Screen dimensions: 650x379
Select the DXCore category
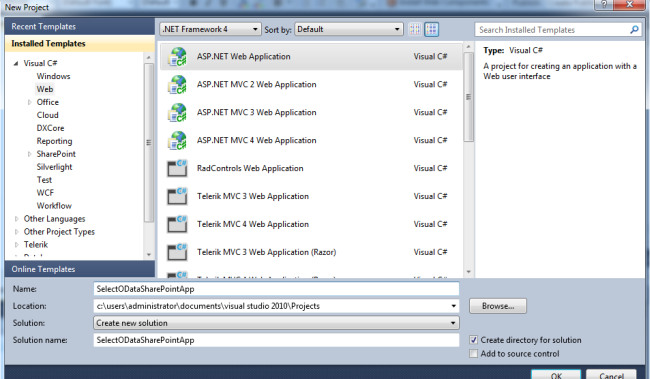(x=51, y=128)
